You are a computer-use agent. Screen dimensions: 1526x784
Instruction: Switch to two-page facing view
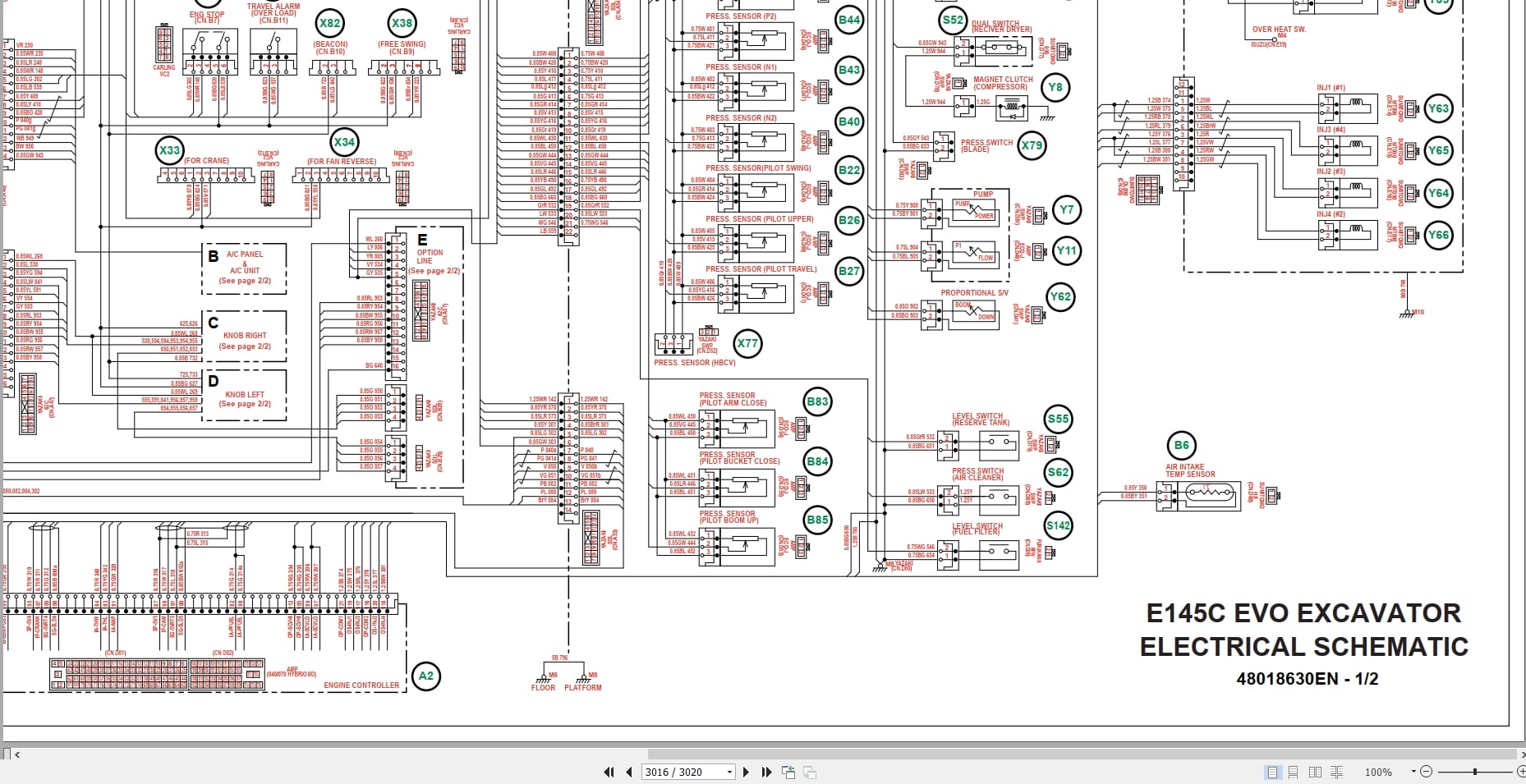tap(1315, 772)
